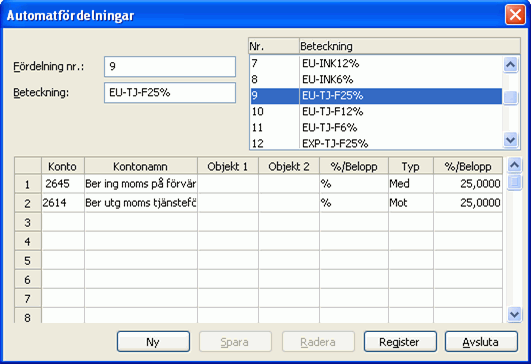
Task: Select grid row header 5
Action: click(x=28, y=260)
